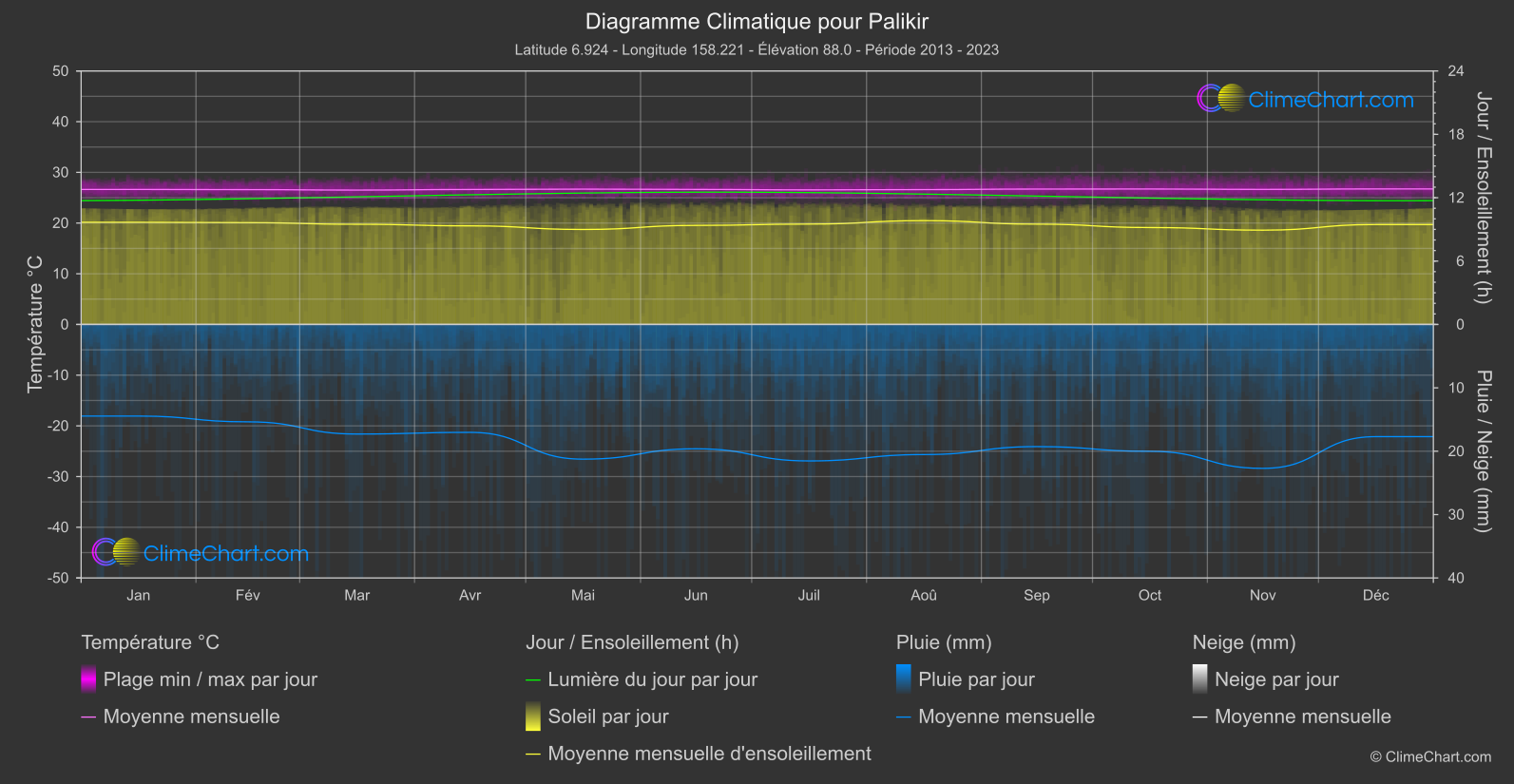Toggle the snow 'Moyenne mensuelle' legend entry

tap(1302, 717)
